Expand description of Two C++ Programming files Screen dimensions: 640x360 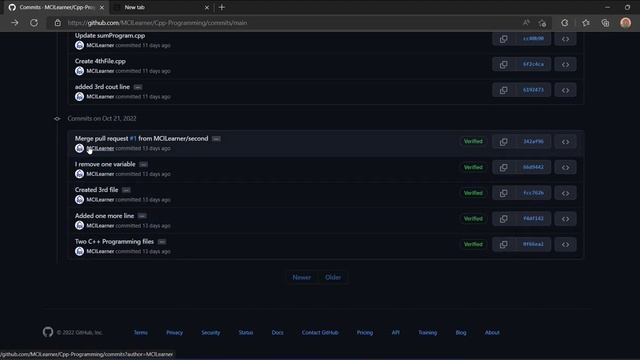pos(162,242)
